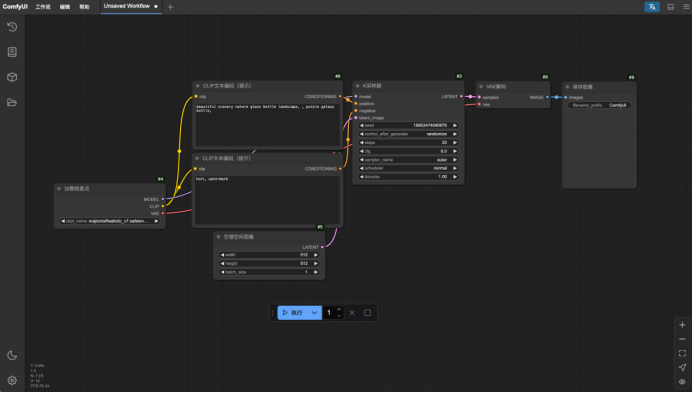Open the settings gear in sidebar
The width and height of the screenshot is (692, 393).
[12, 381]
